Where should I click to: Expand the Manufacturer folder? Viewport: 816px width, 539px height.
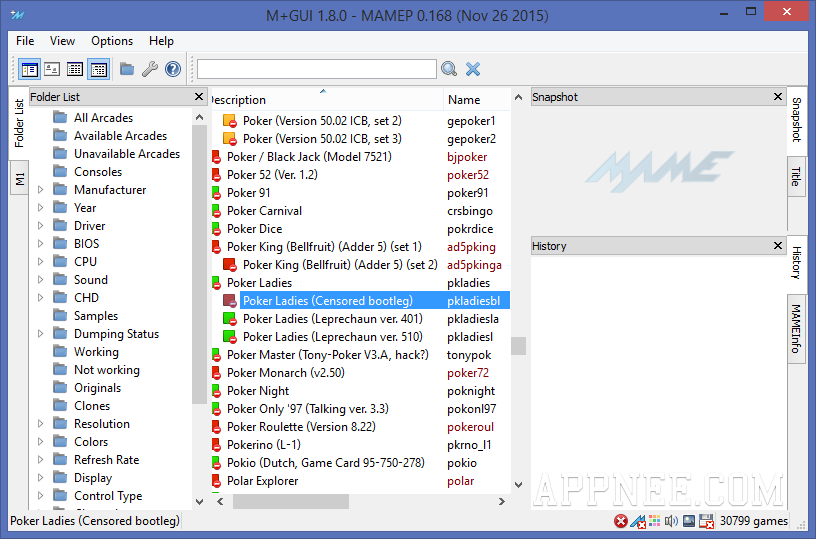[40, 190]
